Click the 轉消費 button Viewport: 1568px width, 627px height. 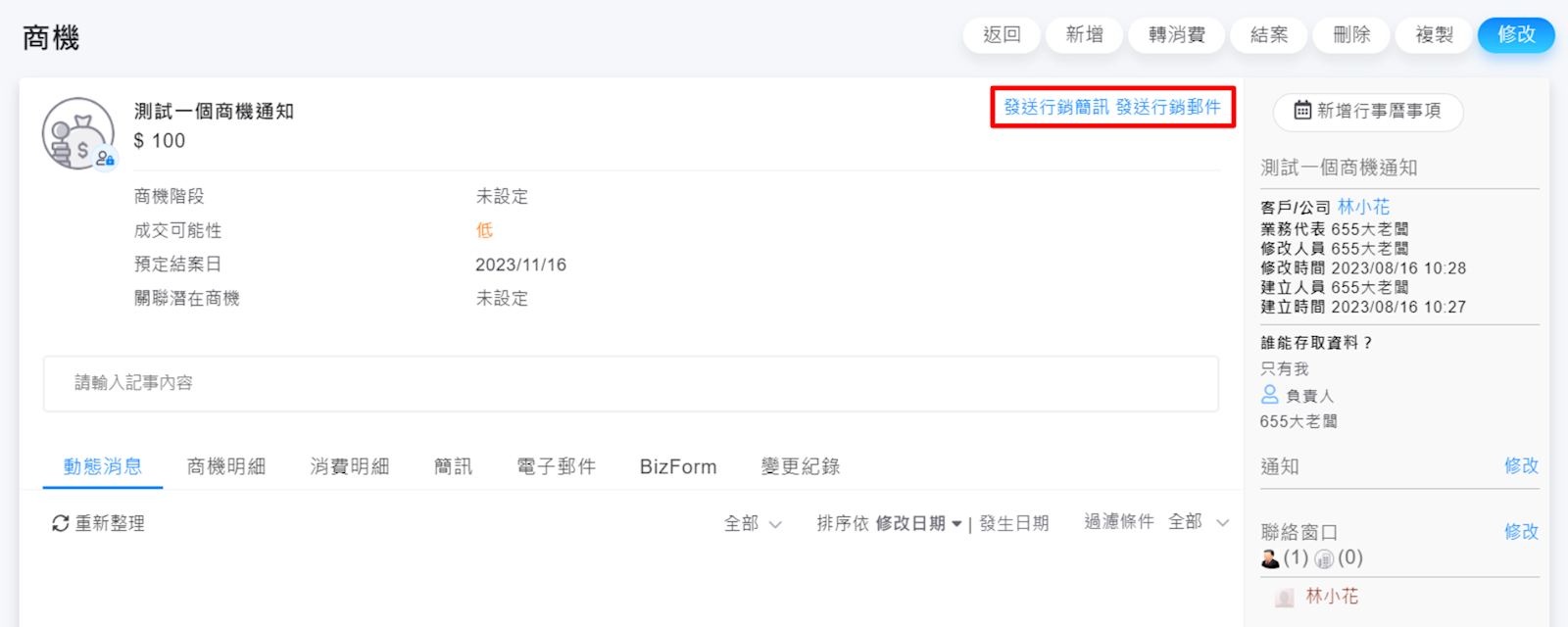point(1177,35)
